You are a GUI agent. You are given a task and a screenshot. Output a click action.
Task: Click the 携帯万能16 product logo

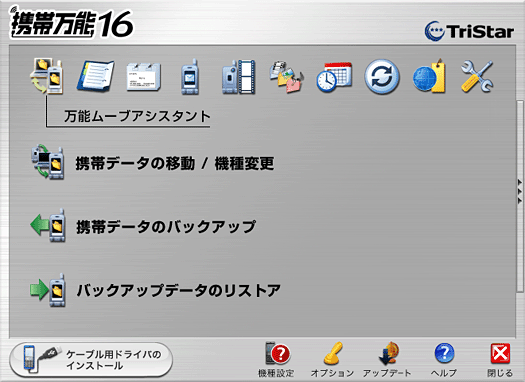(x=71, y=23)
